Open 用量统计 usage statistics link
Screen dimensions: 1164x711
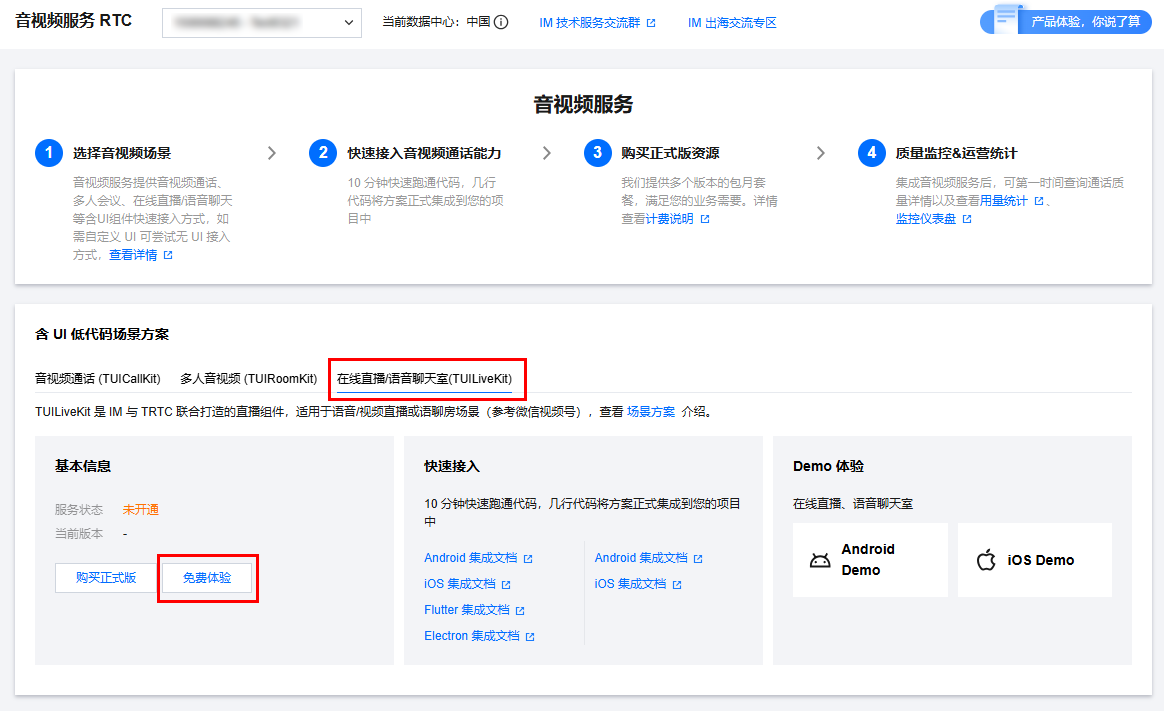point(1004,200)
